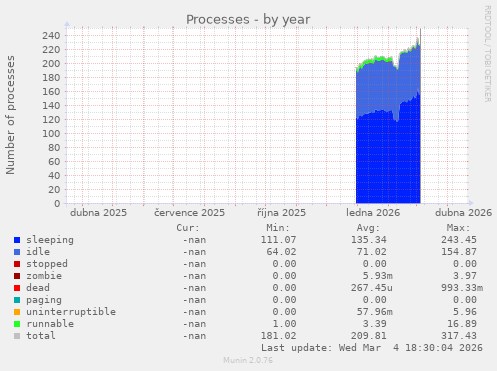The height and width of the screenshot is (371, 497).
Task: Click uninterruptible average value 57.96m
Action: [374, 312]
